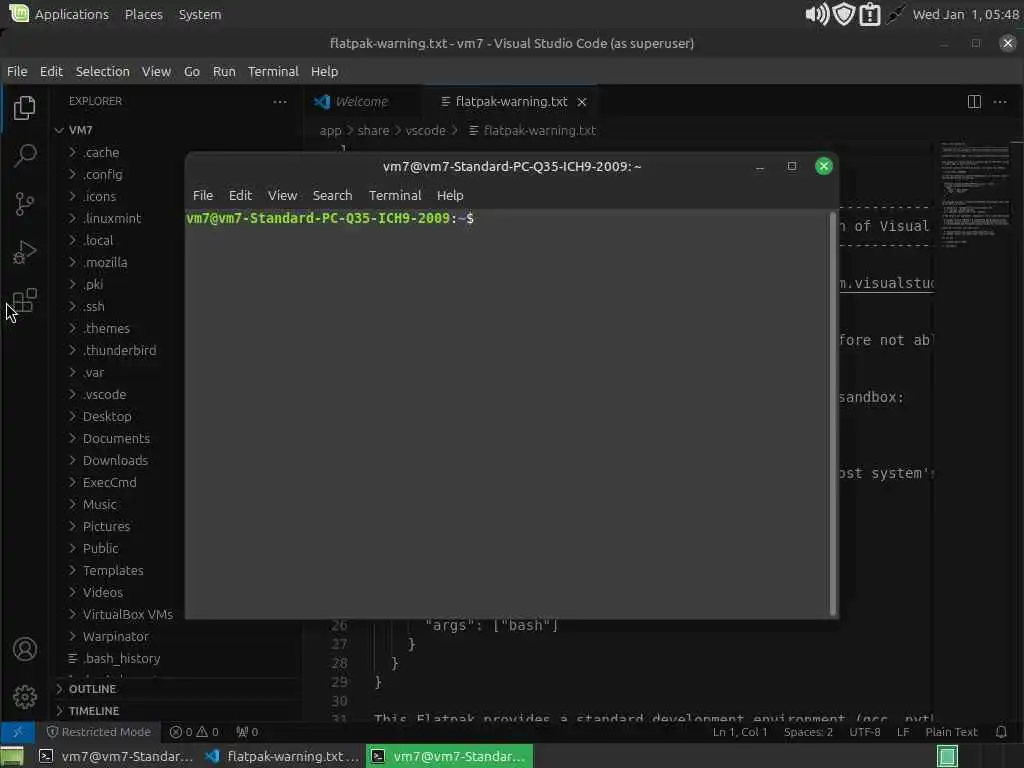Expand the TIMELINE section

(x=93, y=711)
